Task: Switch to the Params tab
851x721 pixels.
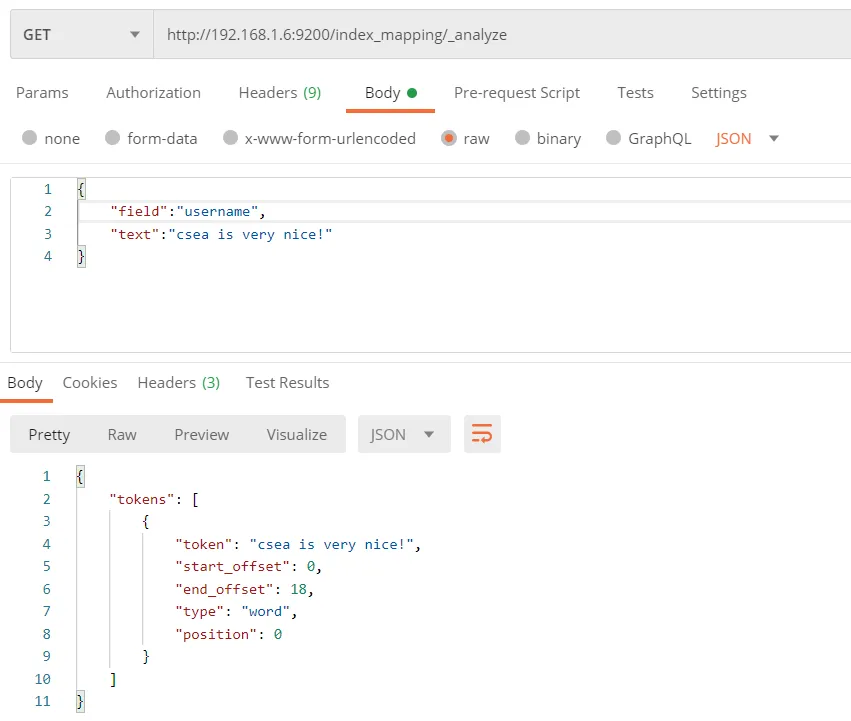Action: (42, 92)
